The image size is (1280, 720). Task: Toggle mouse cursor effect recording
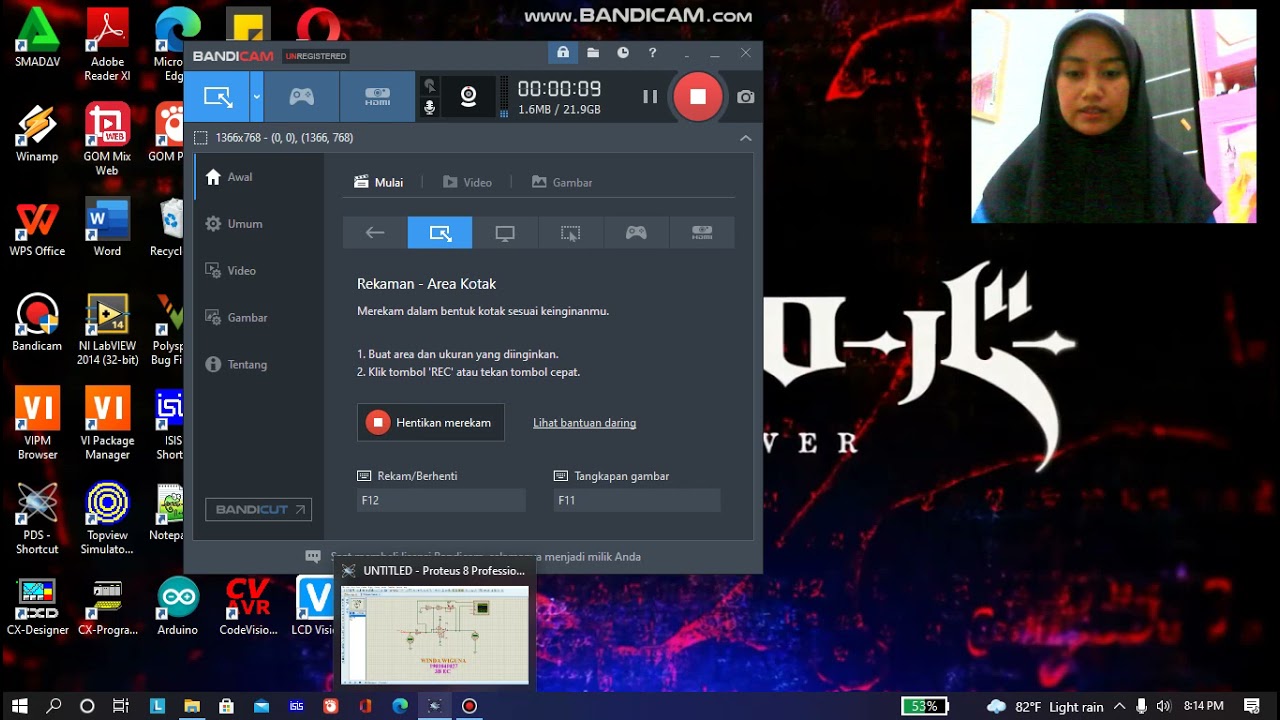tap(430, 86)
